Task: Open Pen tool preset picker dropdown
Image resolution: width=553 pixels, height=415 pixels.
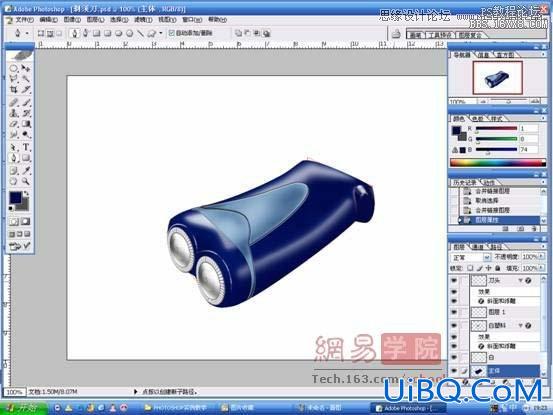Action: pos(27,33)
